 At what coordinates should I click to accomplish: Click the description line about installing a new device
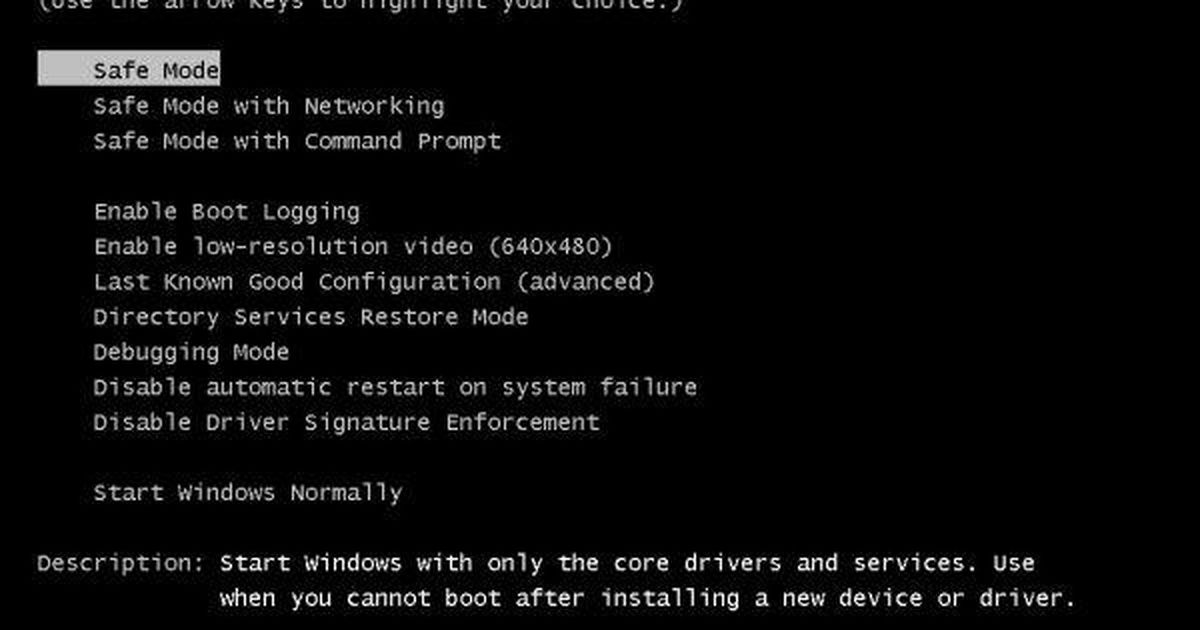click(648, 599)
